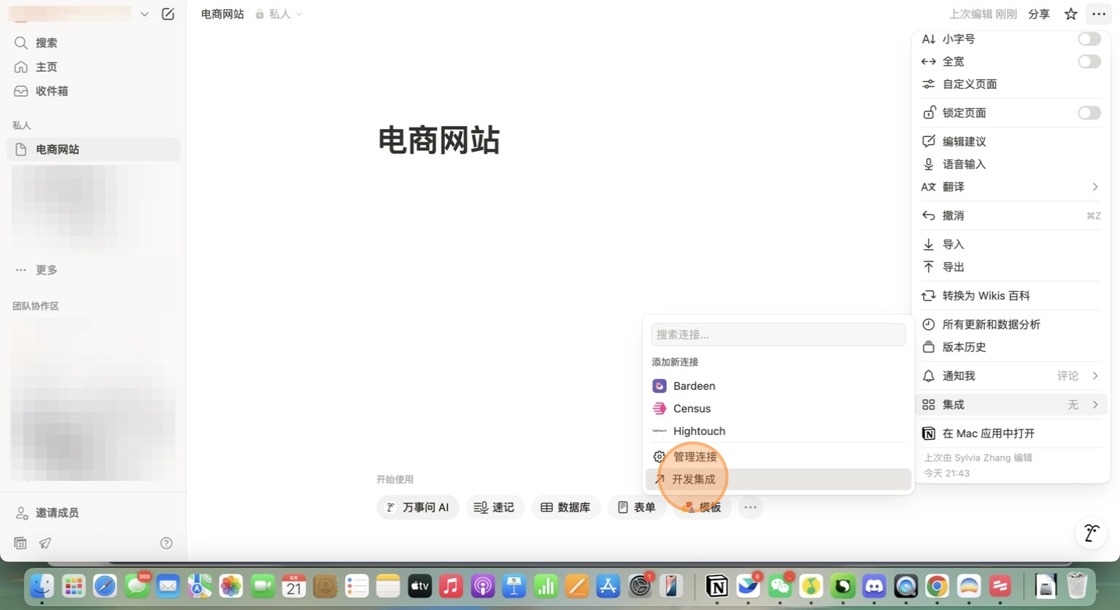
Task: Click the paper plane icon in sidebar bottom
Action: pos(45,544)
